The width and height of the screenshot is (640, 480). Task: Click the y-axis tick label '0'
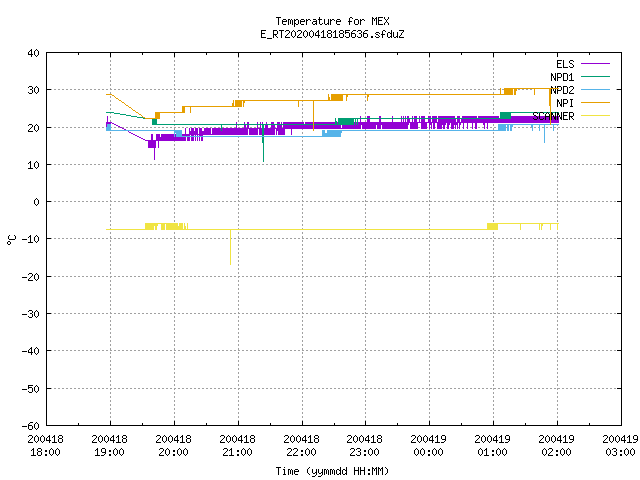coord(37,202)
